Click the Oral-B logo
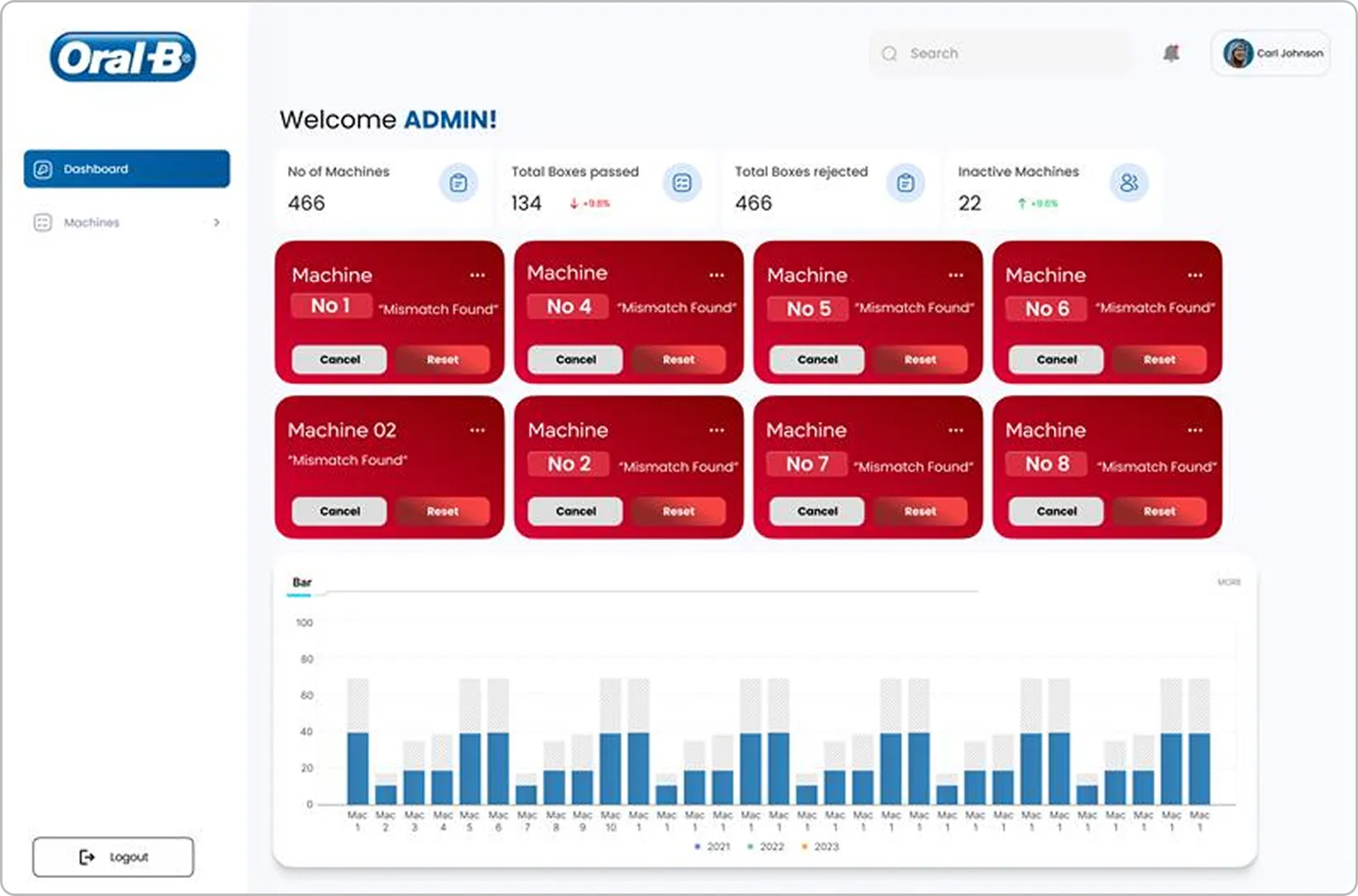 coord(123,57)
